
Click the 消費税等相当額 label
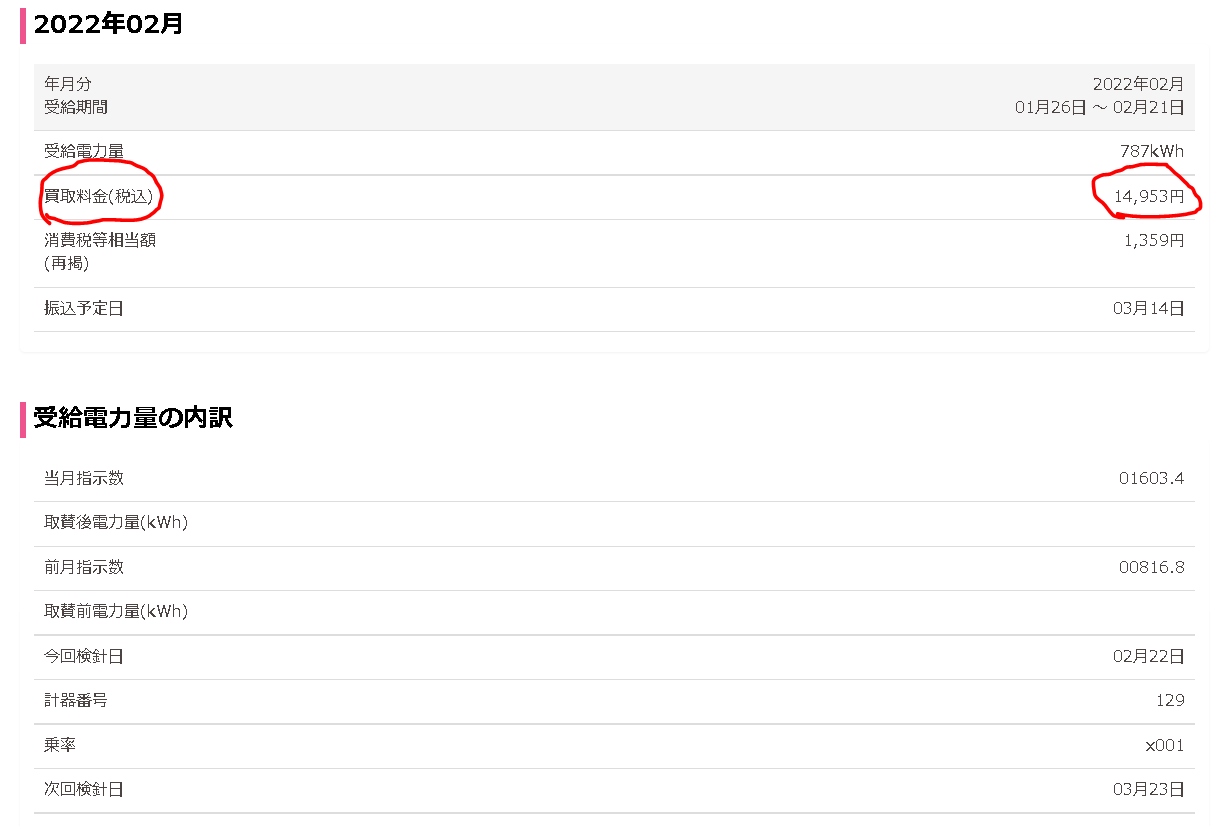100,240
